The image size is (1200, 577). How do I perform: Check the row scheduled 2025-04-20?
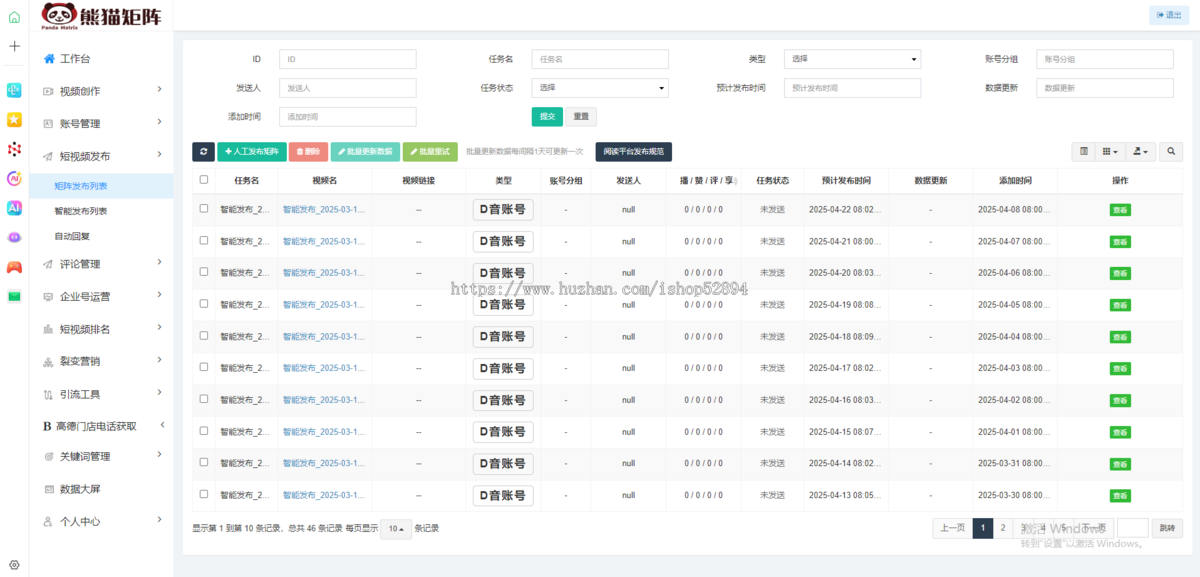point(204,272)
